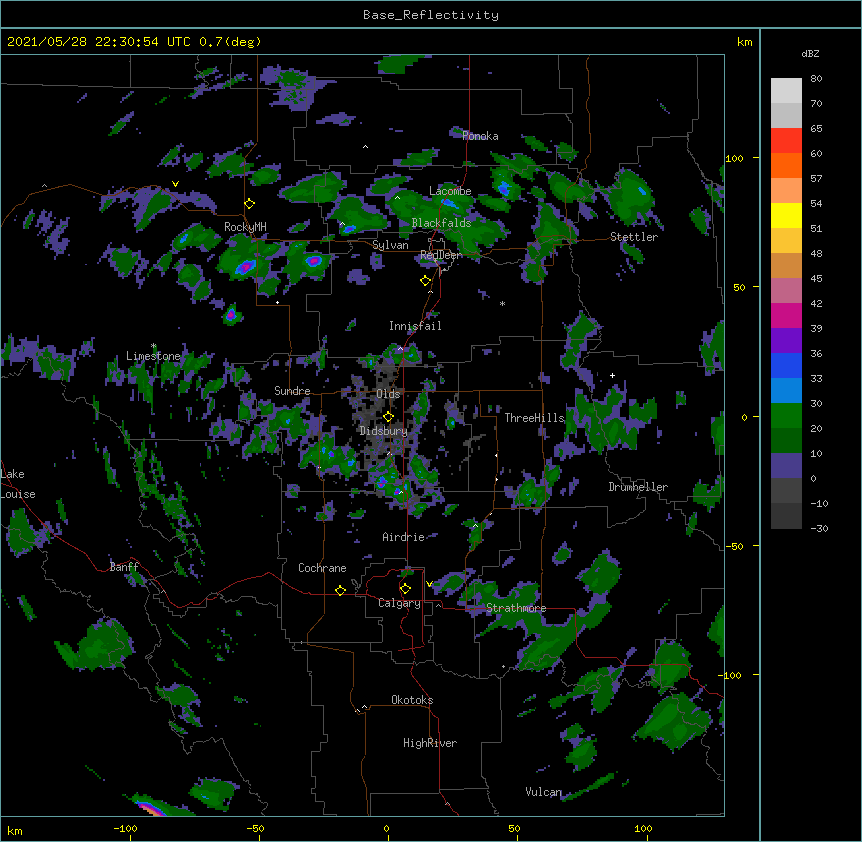Click the Lake Louise label
The width and height of the screenshot is (862, 842).
(x=18, y=484)
